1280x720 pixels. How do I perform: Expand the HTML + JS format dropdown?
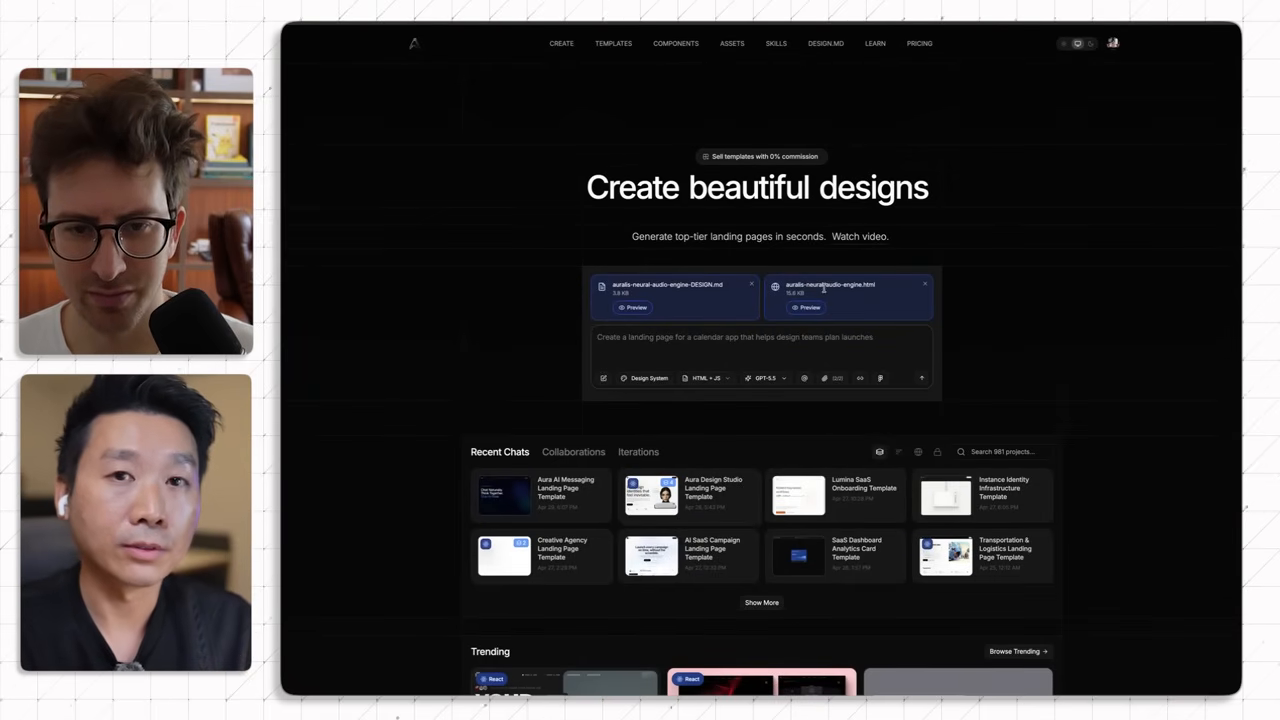[705, 378]
